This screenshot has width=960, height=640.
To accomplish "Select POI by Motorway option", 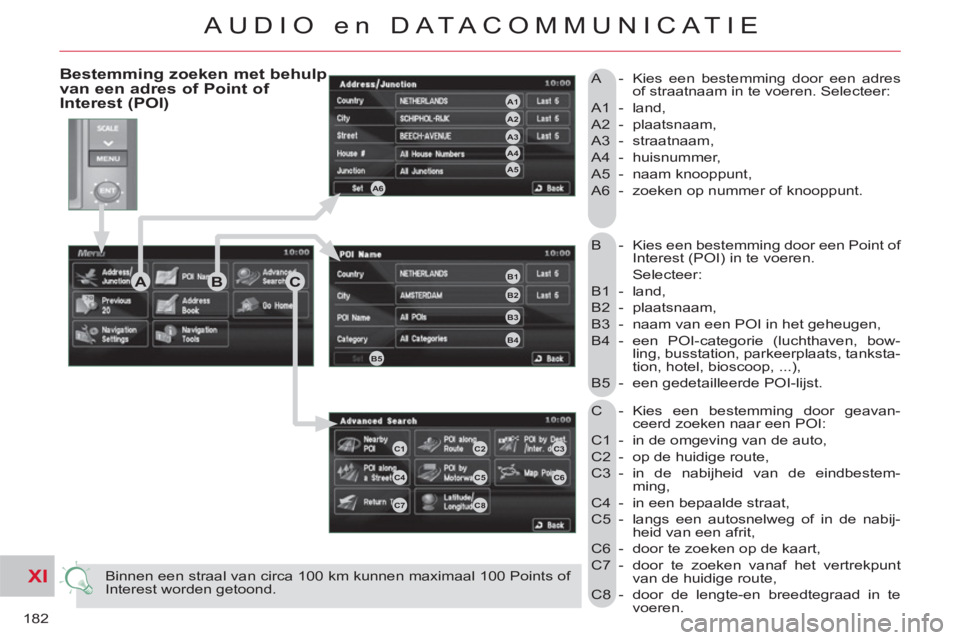I will click(x=452, y=473).
